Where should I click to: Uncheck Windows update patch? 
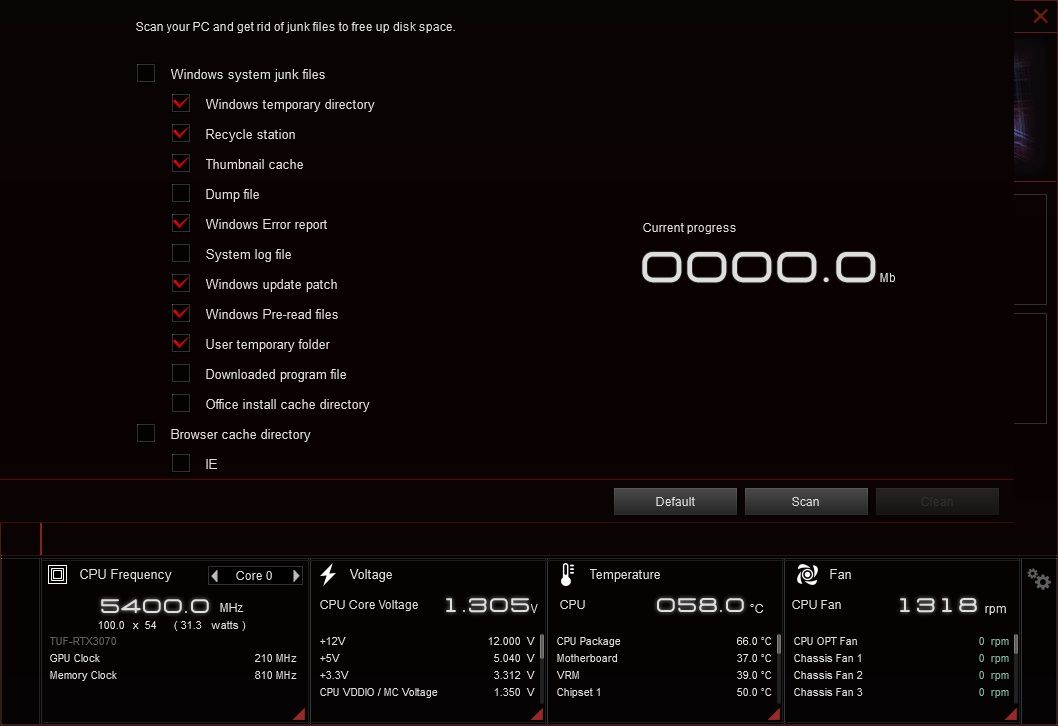click(181, 283)
